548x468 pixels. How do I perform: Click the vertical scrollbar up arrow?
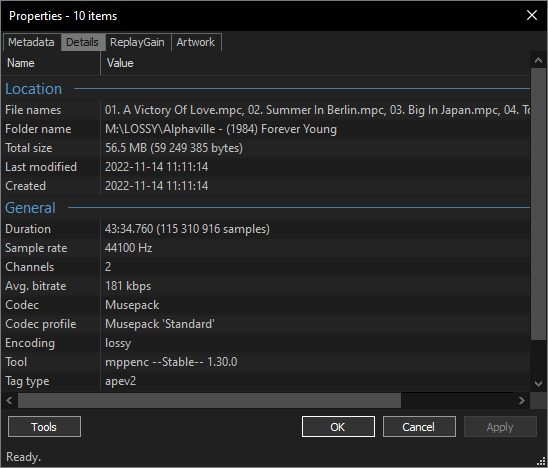coord(538,60)
